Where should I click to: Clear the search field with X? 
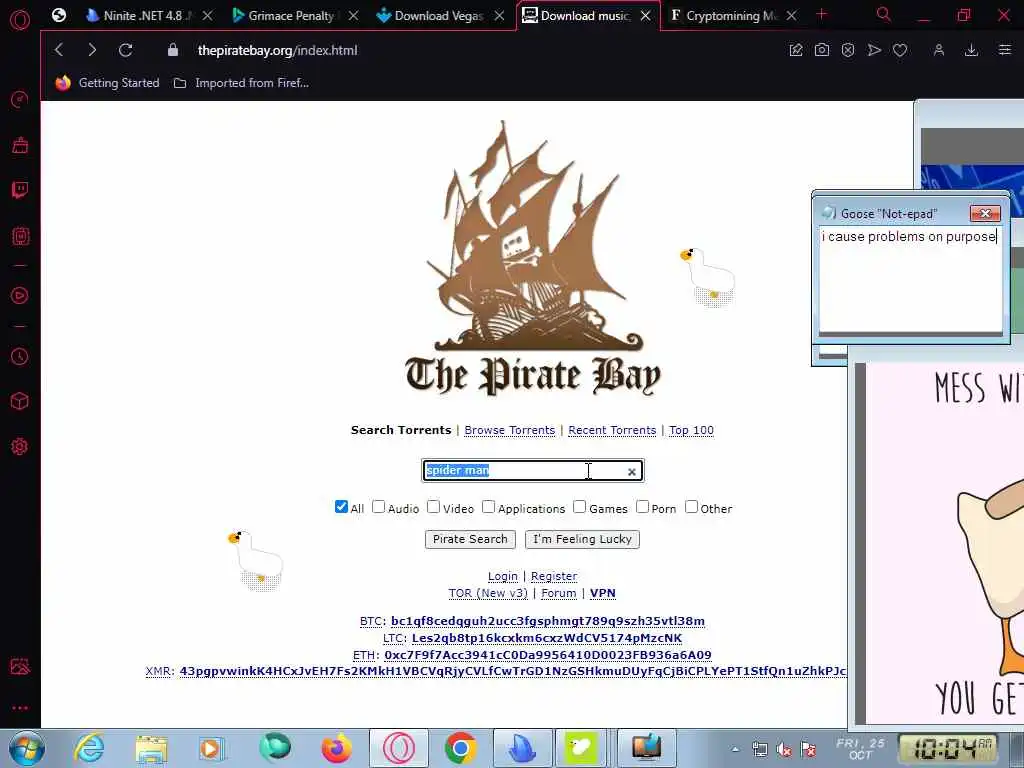632,472
